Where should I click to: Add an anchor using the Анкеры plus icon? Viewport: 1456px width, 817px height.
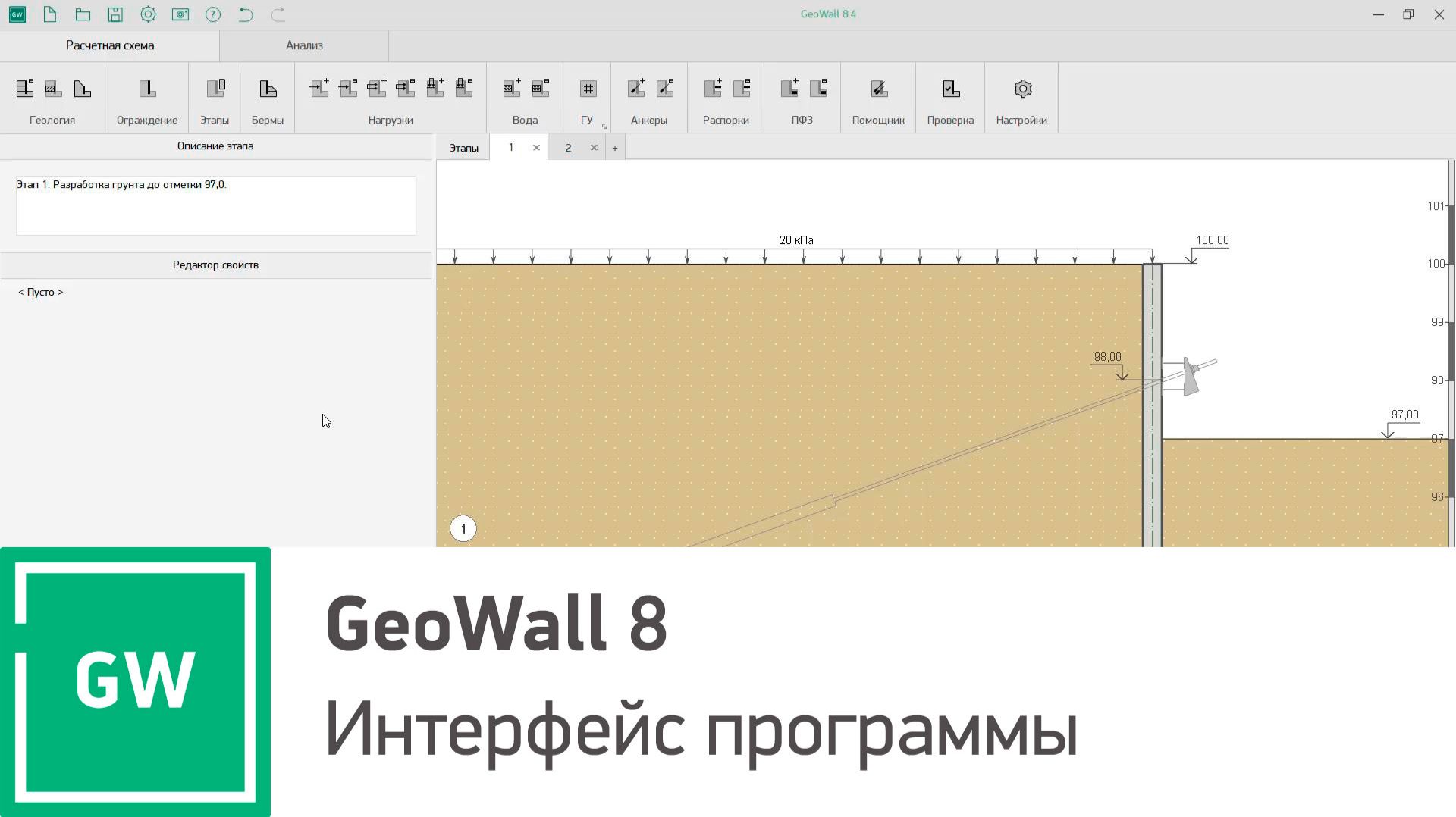pos(637,89)
